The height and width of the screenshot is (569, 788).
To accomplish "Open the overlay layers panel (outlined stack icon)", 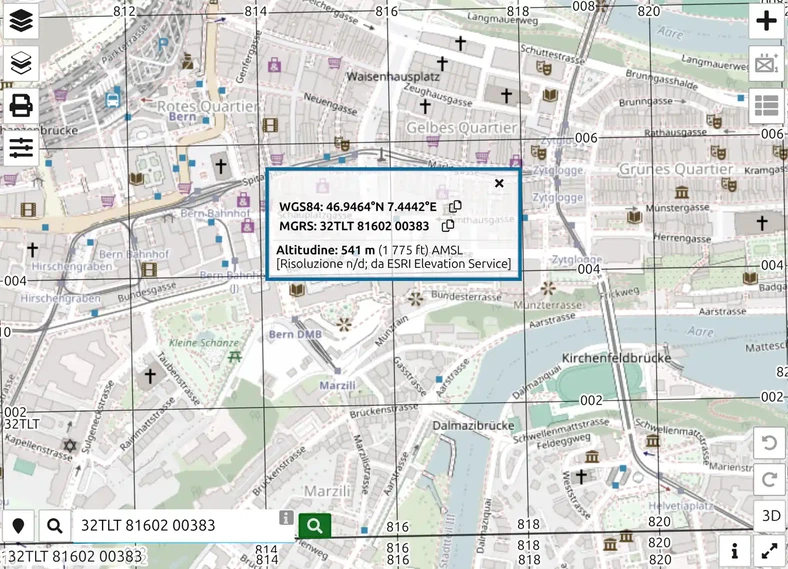I will 21,63.
